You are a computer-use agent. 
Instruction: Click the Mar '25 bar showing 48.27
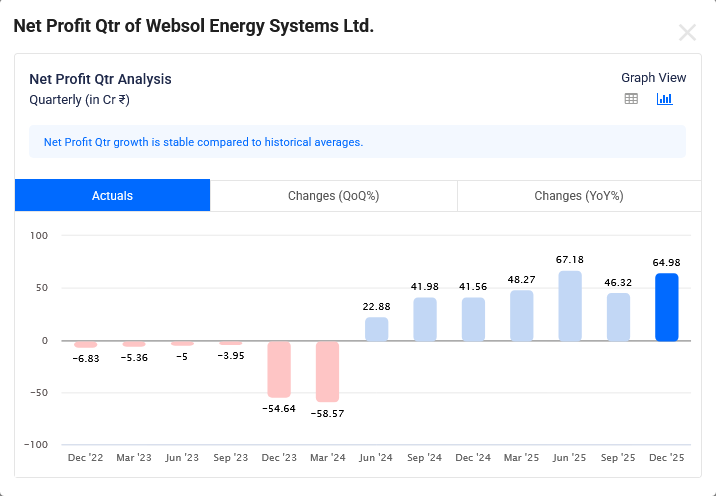521,316
